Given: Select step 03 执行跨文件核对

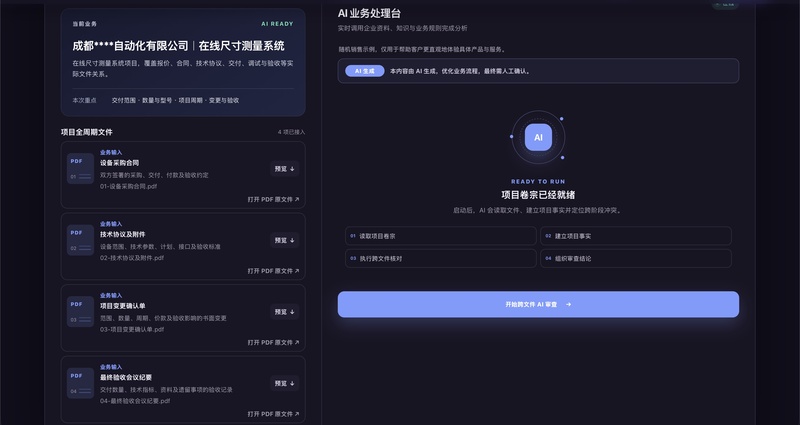Looking at the screenshot, I should coord(441,259).
